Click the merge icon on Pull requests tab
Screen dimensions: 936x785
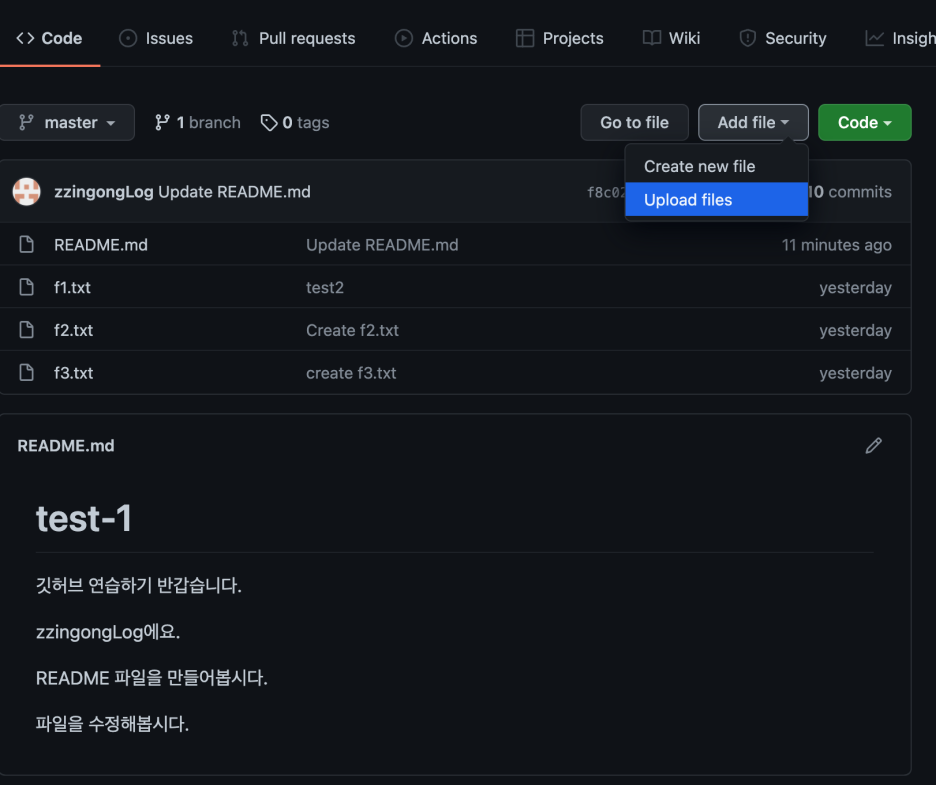(240, 38)
